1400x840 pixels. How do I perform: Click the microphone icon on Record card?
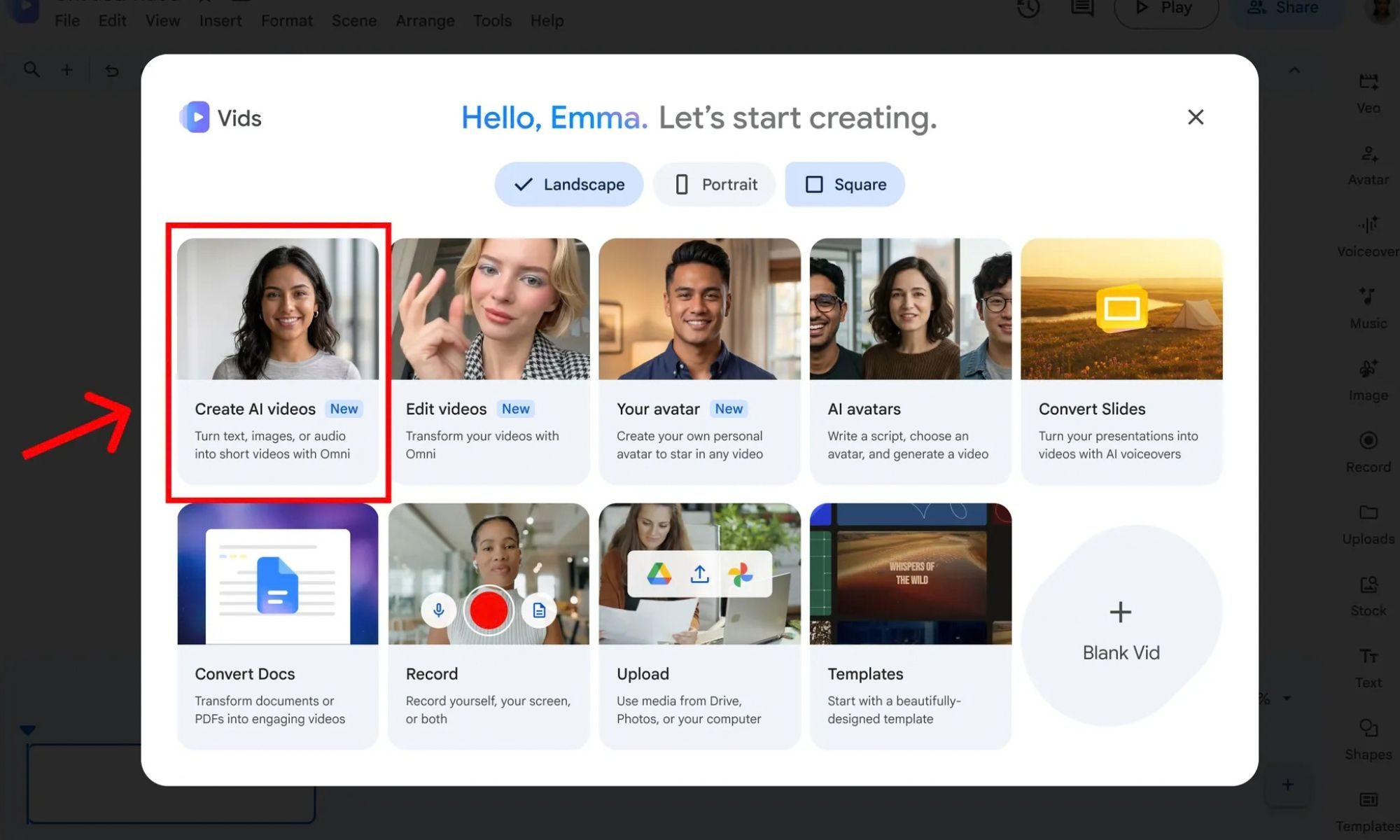click(x=439, y=610)
